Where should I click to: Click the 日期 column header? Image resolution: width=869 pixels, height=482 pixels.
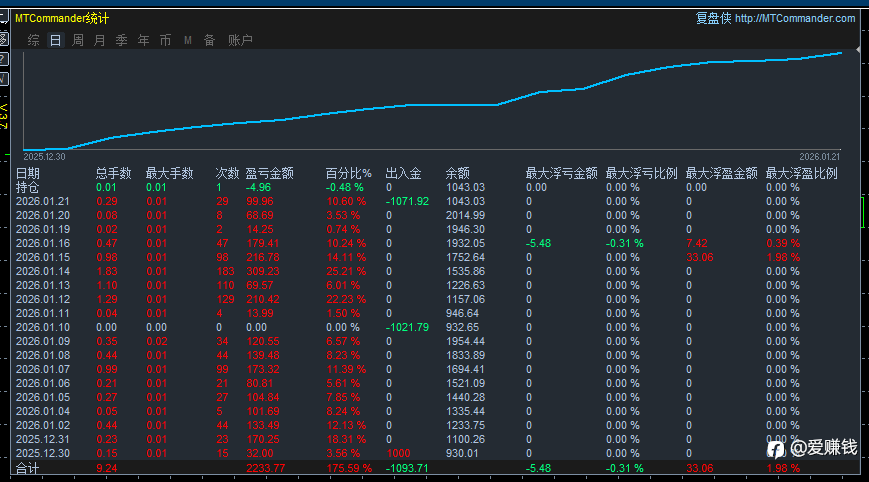tap(28, 173)
